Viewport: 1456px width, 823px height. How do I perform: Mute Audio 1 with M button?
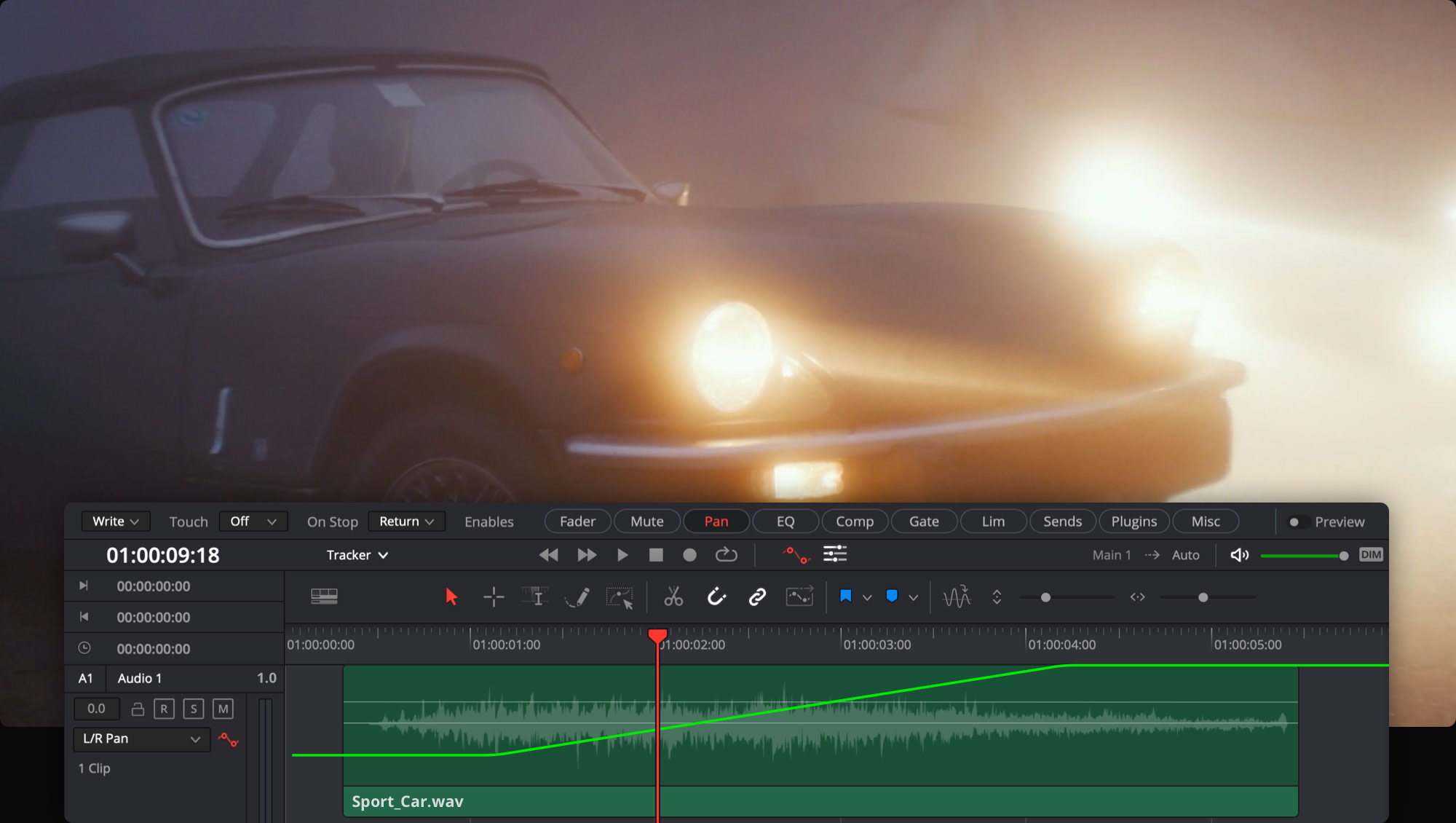pos(223,709)
